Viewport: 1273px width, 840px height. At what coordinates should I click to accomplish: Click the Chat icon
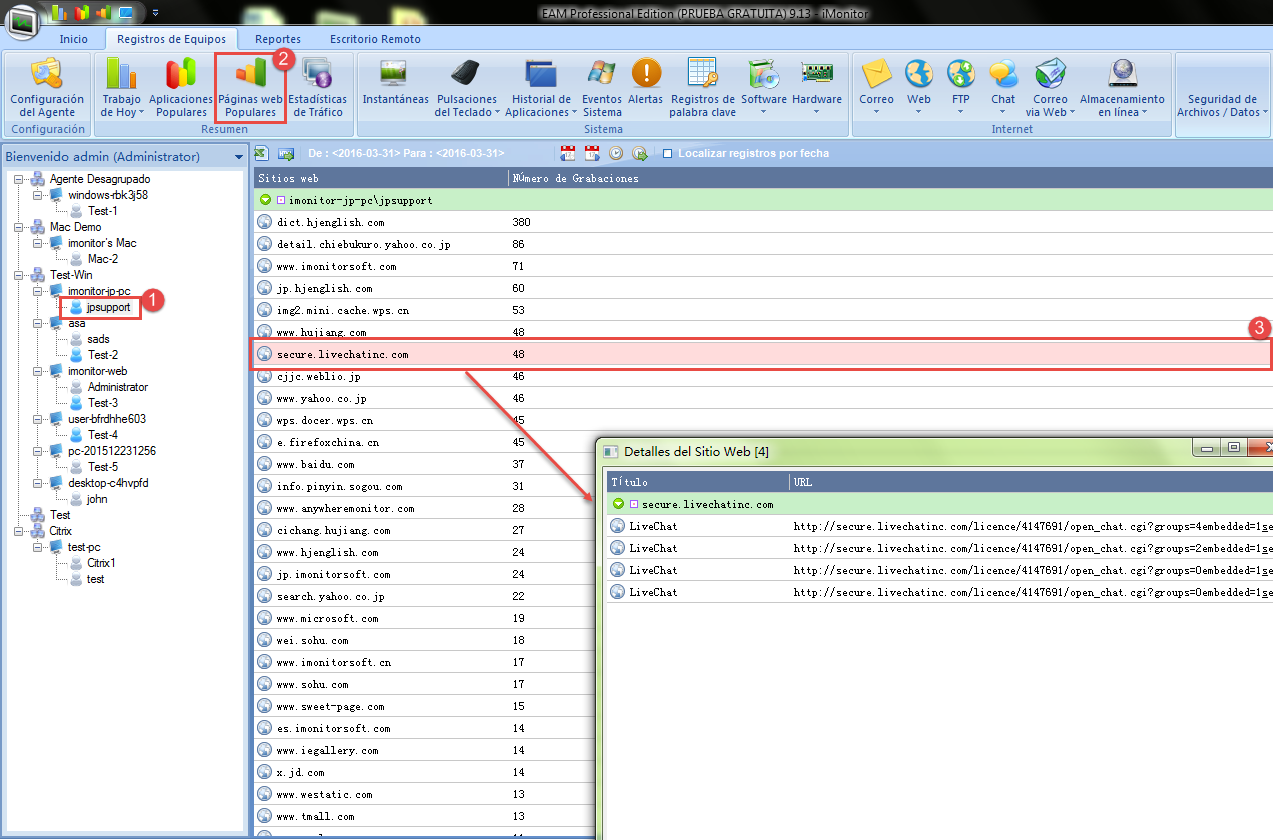(x=1003, y=73)
